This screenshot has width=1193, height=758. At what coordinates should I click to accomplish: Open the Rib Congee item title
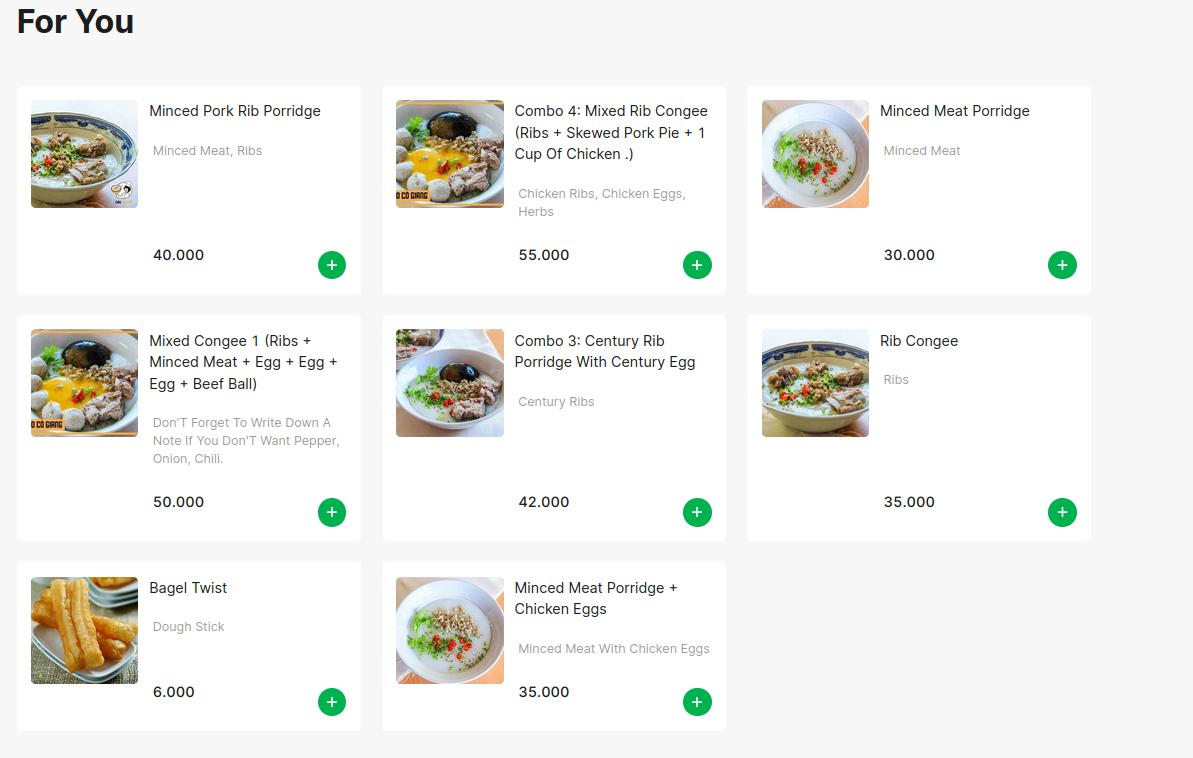918,341
